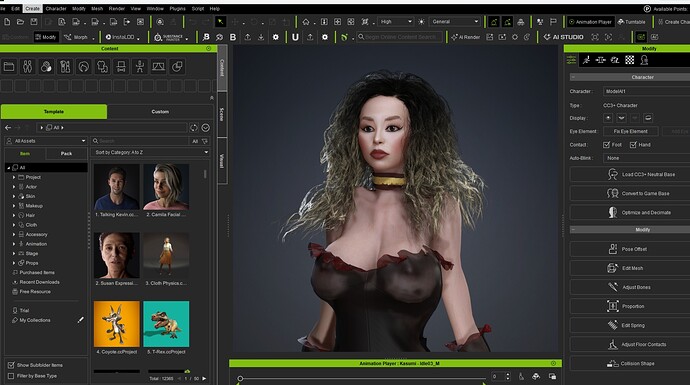Expand the Makeup tree node
690x385 pixels.
tap(14, 205)
